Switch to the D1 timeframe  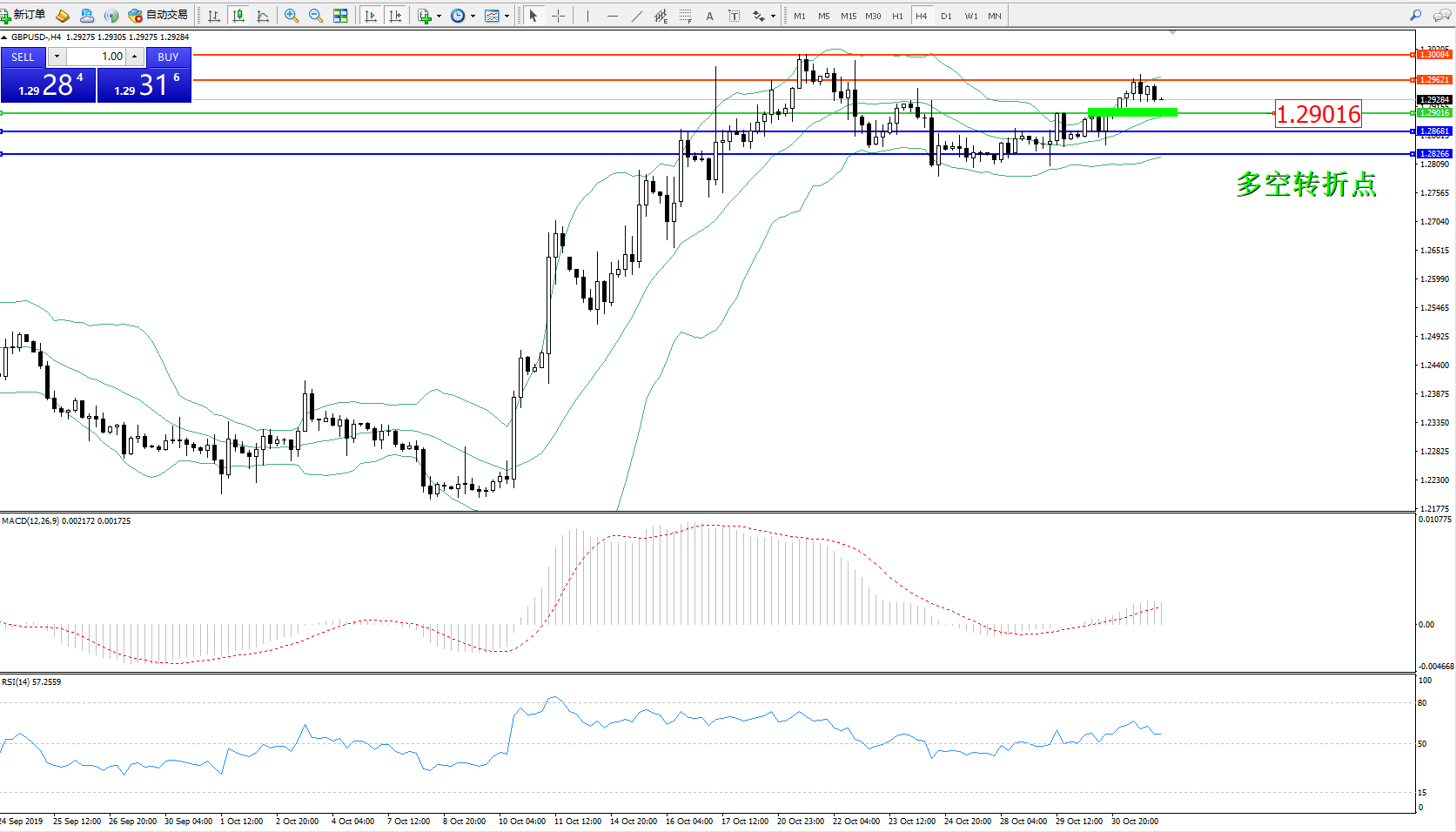pos(946,16)
